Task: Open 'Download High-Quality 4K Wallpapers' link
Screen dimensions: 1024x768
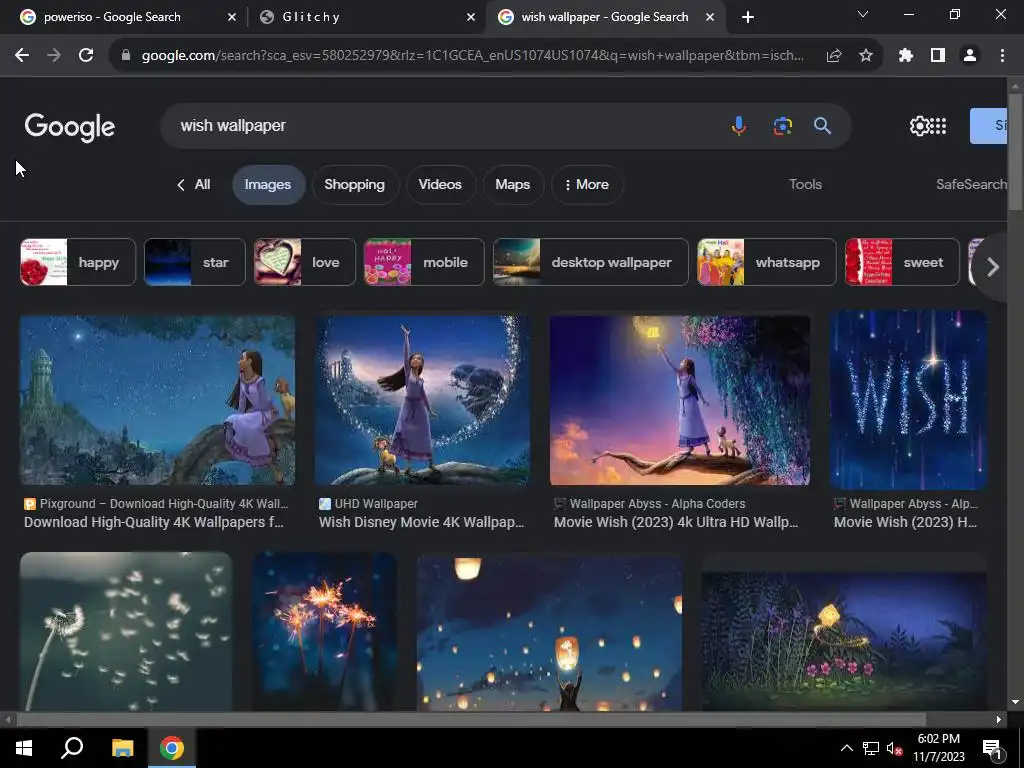Action: tap(153, 522)
